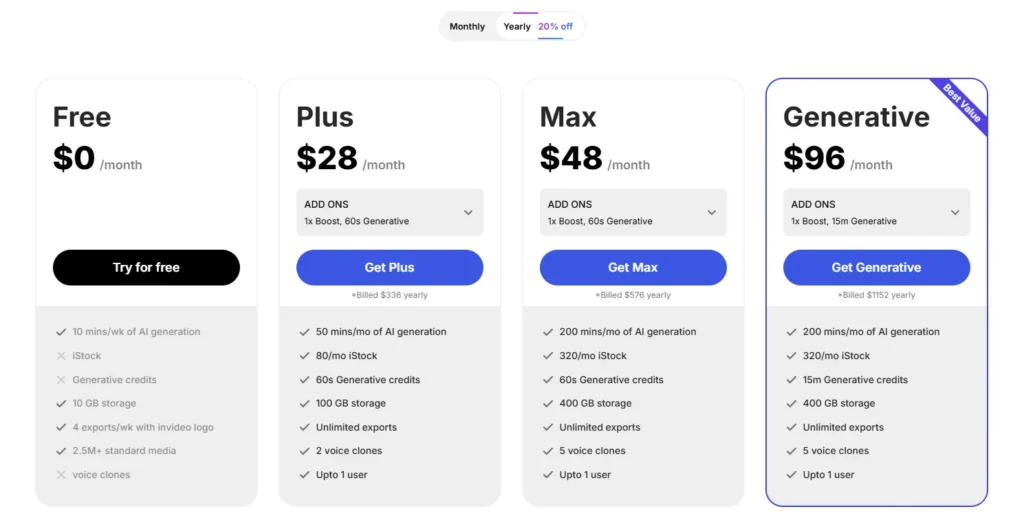Click checkmark beside 50 mins/mo of AI generation
The height and width of the screenshot is (518, 1024).
coord(305,332)
